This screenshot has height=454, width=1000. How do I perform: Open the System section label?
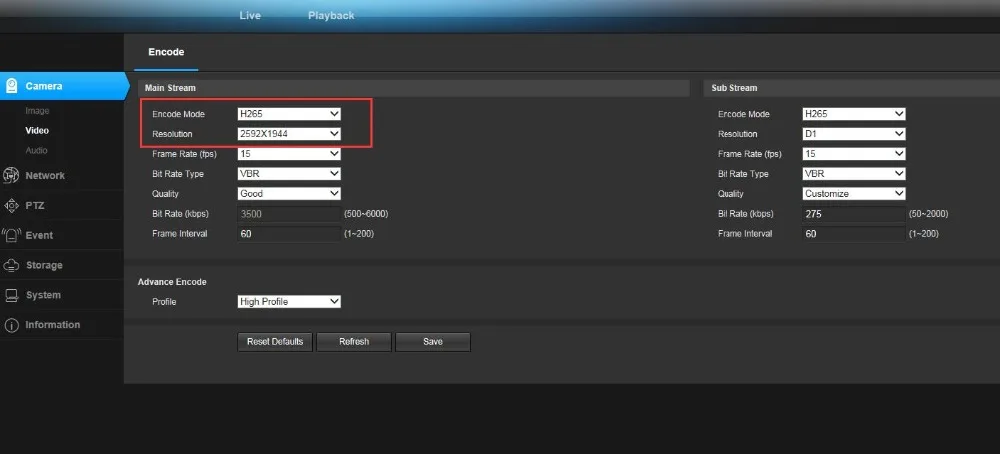[43, 295]
